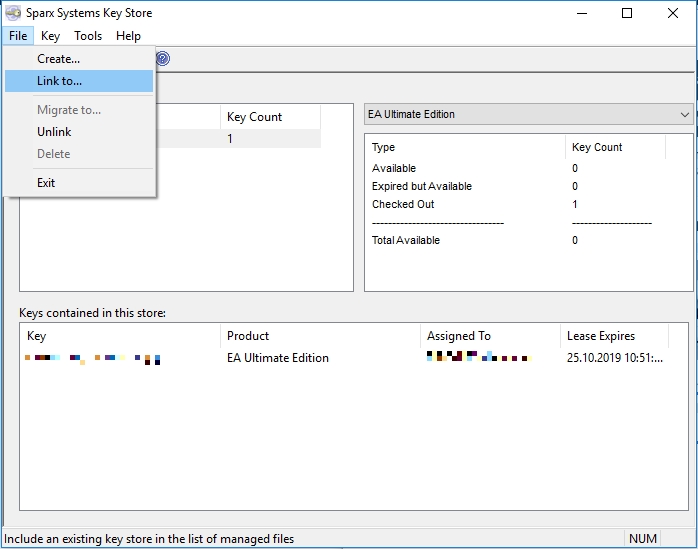Maximize the Key Store window
Screen dimensions: 698x549
pos(627,13)
